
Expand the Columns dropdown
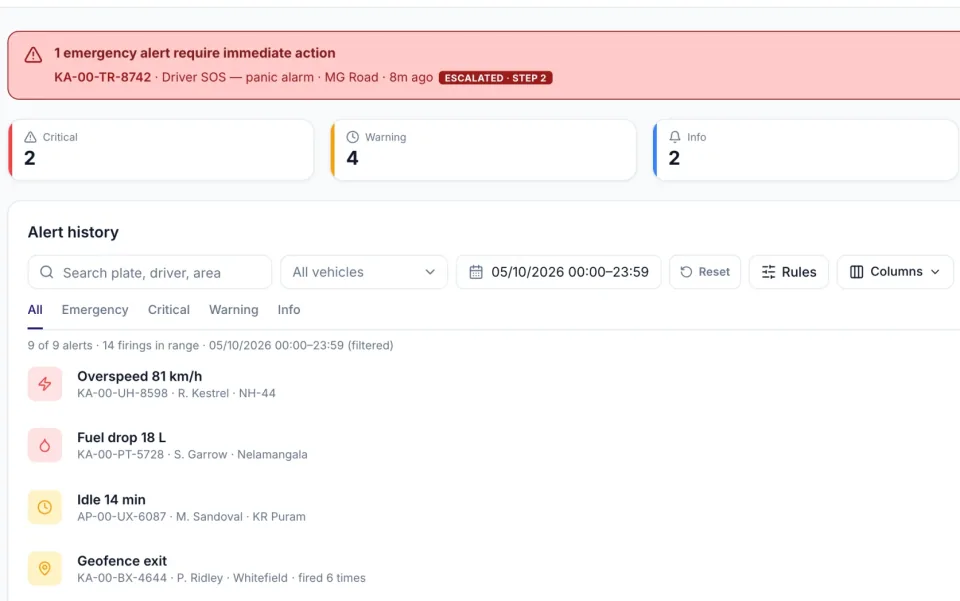[x=895, y=272]
